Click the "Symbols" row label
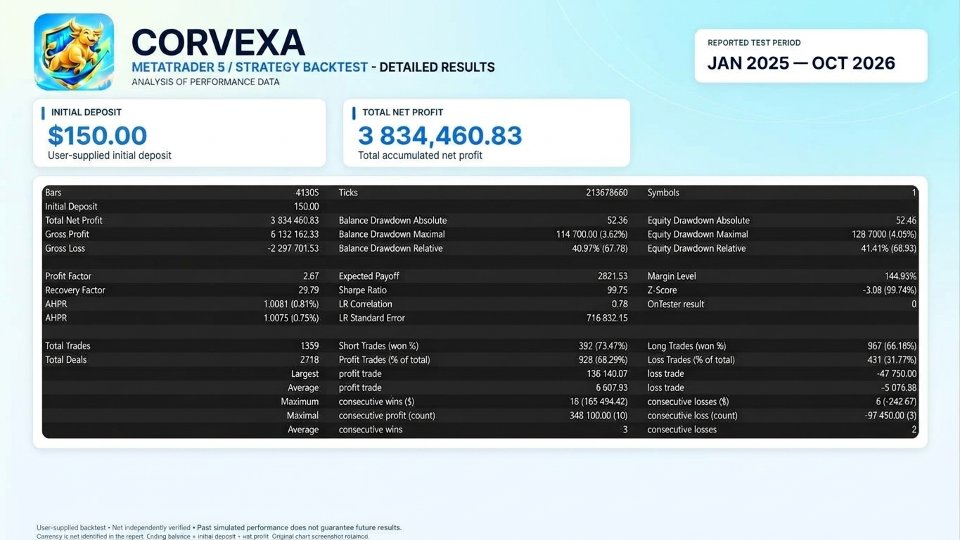This screenshot has height=540, width=960. (x=663, y=192)
